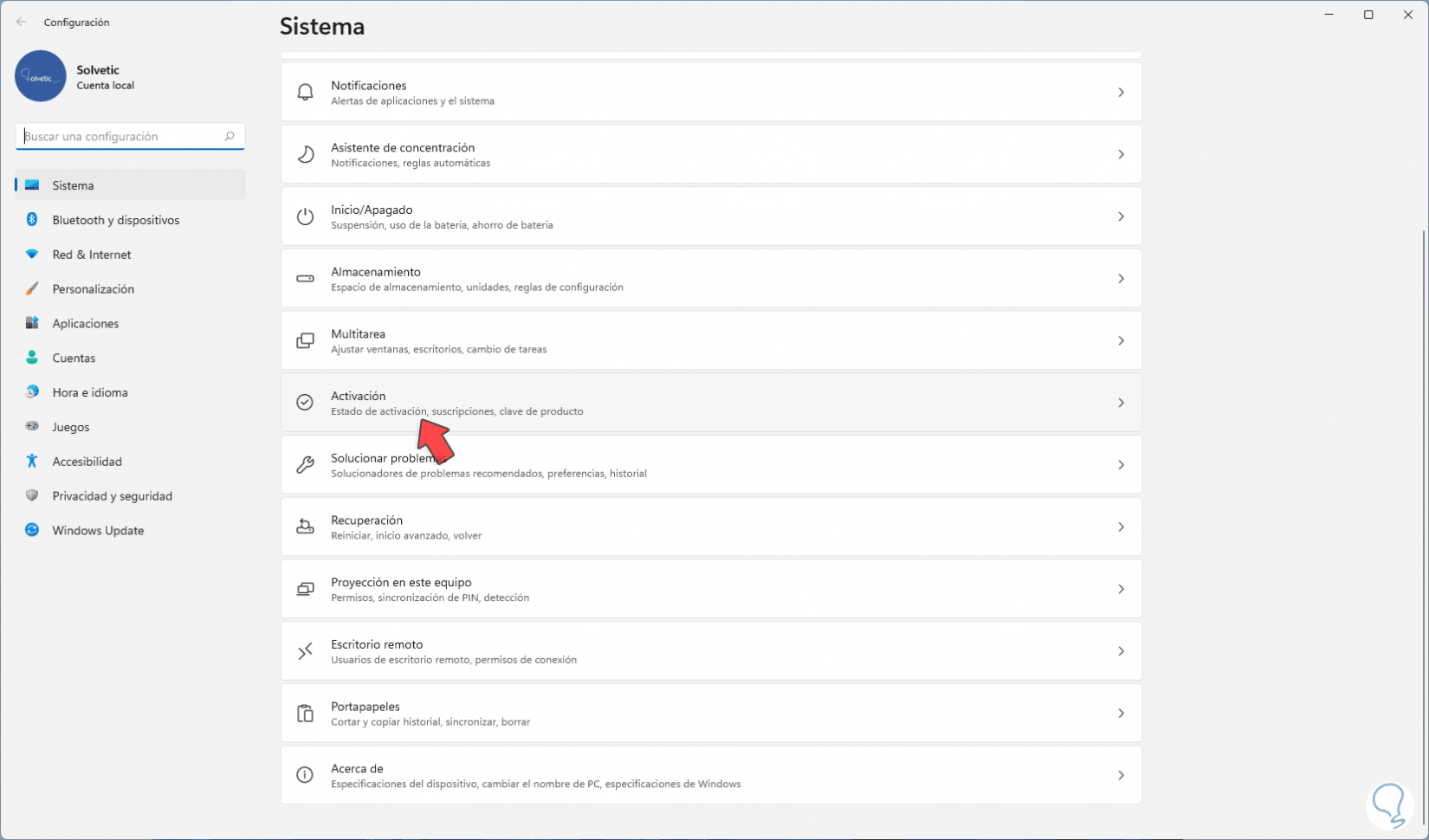Focus the Buscar una configuración field
1429x840 pixels.
coord(120,136)
